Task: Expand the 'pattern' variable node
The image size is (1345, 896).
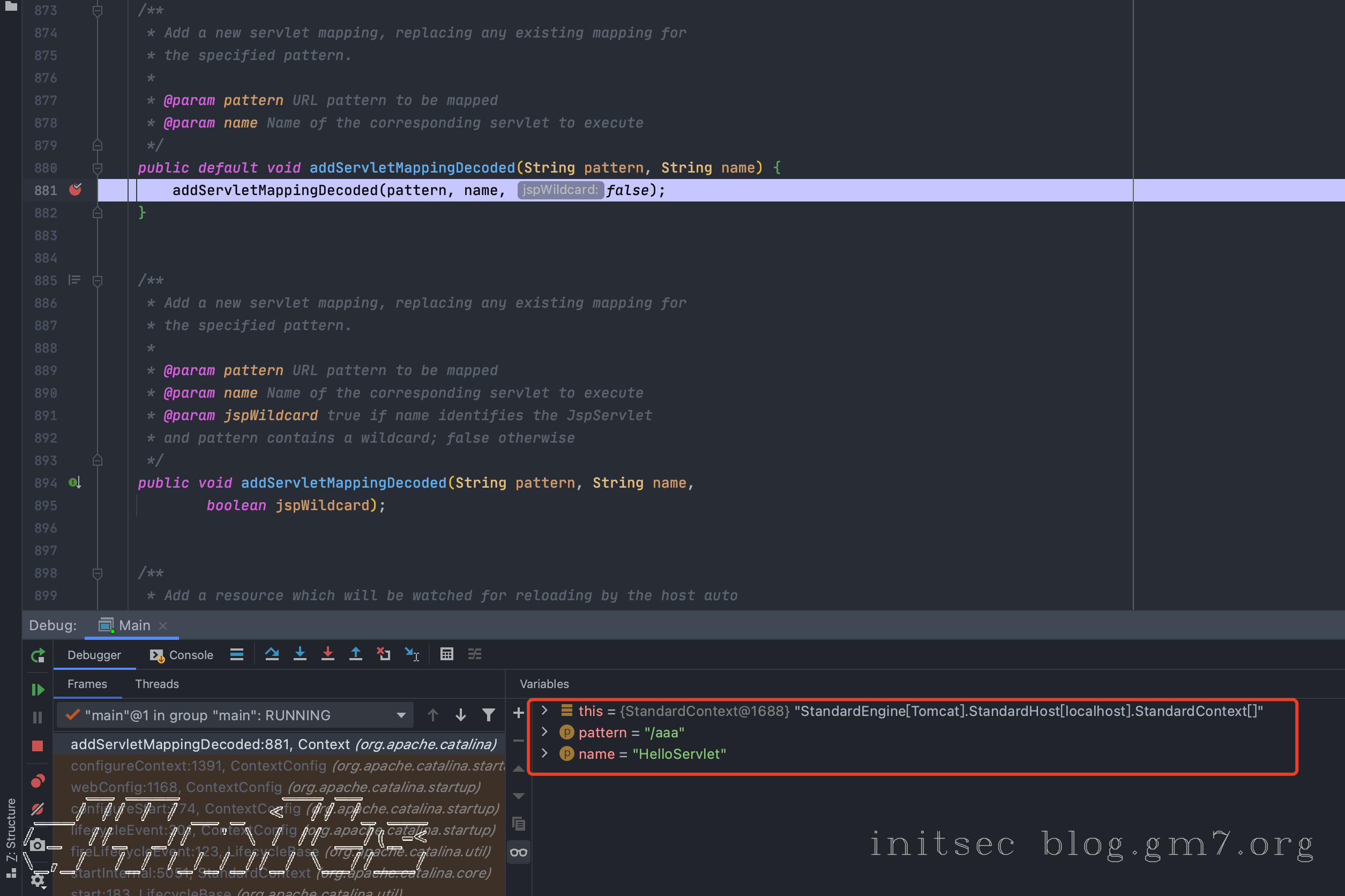Action: pos(544,732)
